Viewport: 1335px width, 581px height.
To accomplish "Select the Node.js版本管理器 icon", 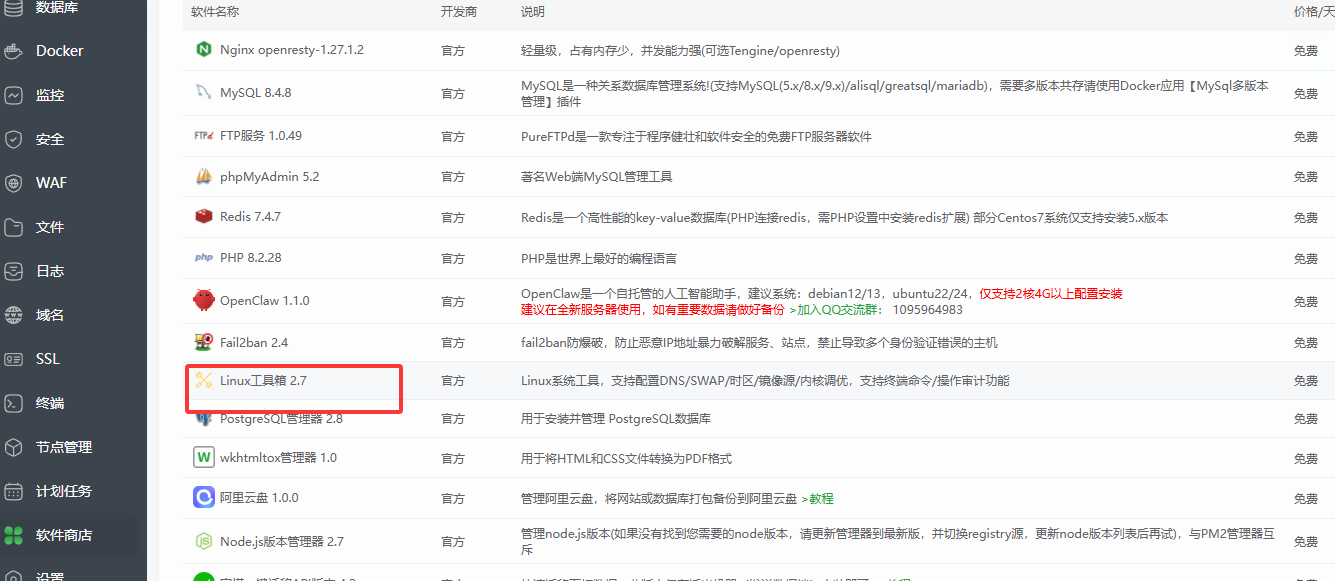I will 203,540.
